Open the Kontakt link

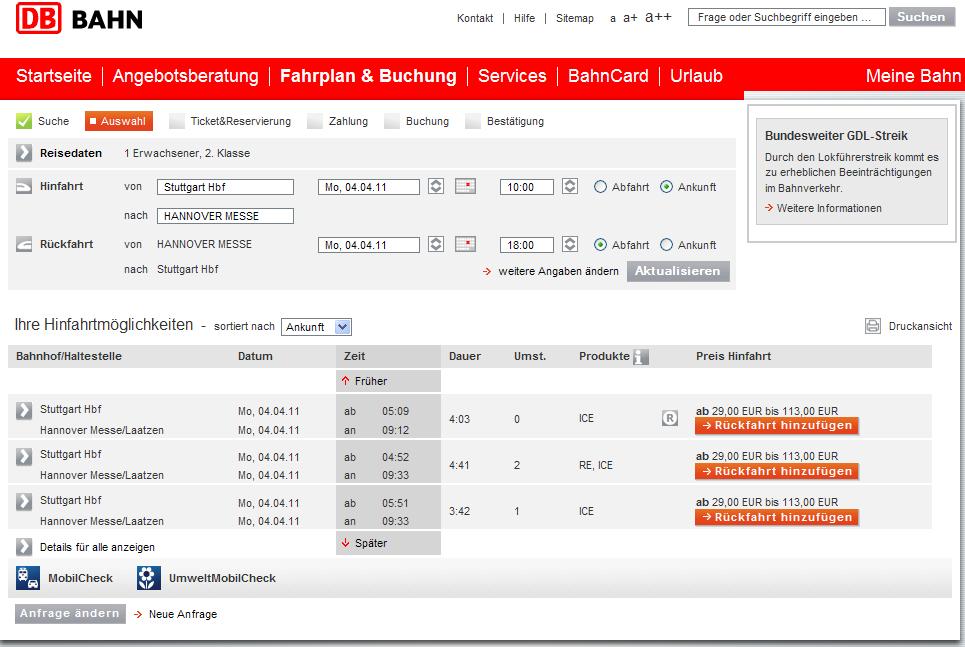click(x=475, y=18)
